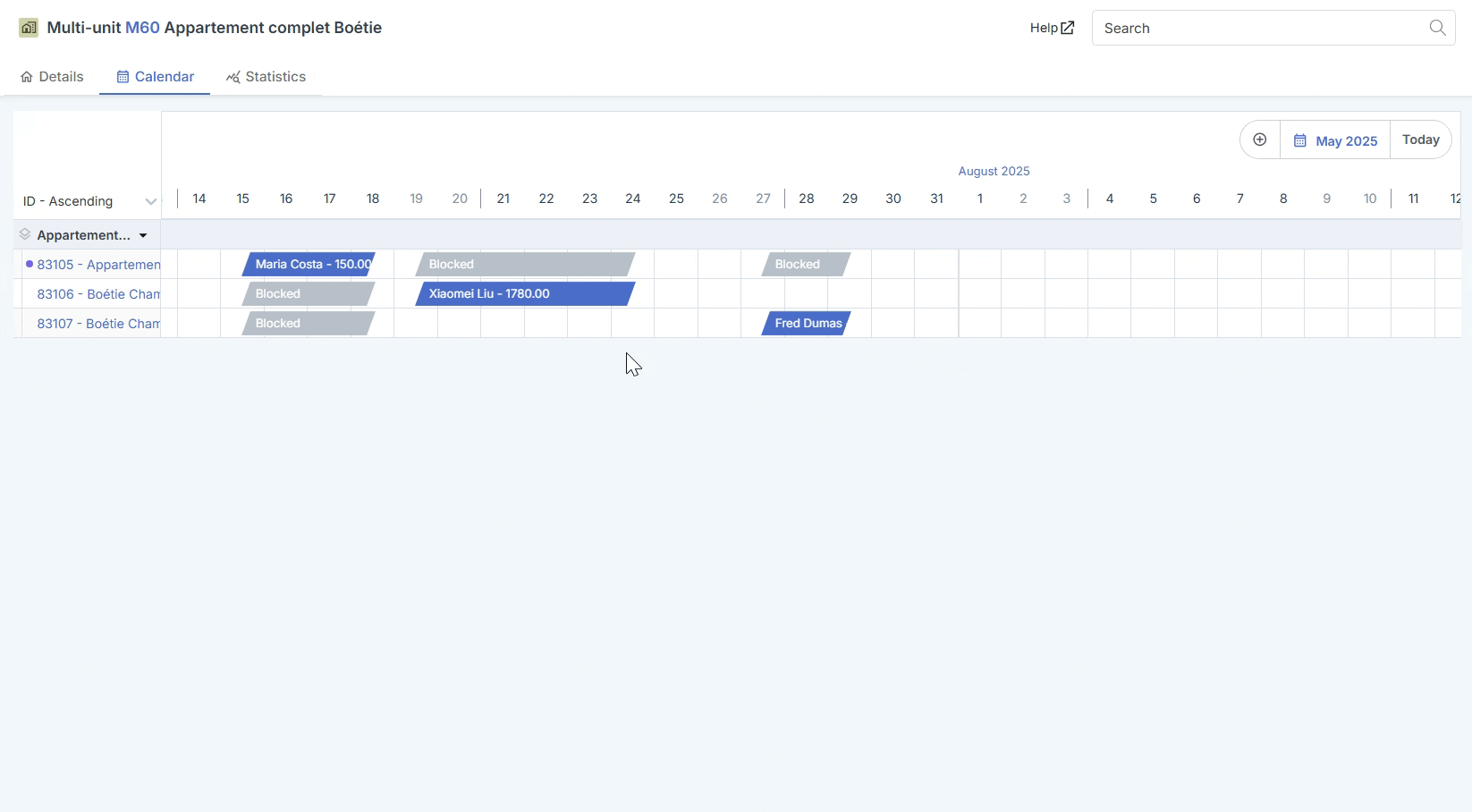
Task: Click the layers icon beside Appartement group
Action: (25, 234)
